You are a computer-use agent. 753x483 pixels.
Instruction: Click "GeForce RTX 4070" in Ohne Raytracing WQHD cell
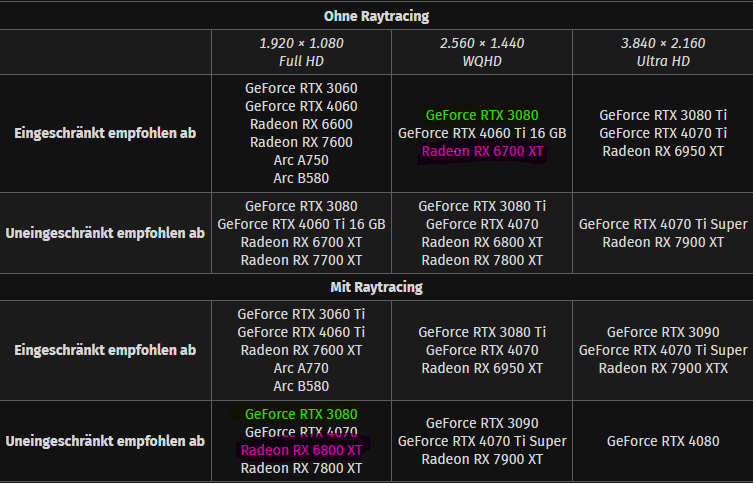[482, 224]
